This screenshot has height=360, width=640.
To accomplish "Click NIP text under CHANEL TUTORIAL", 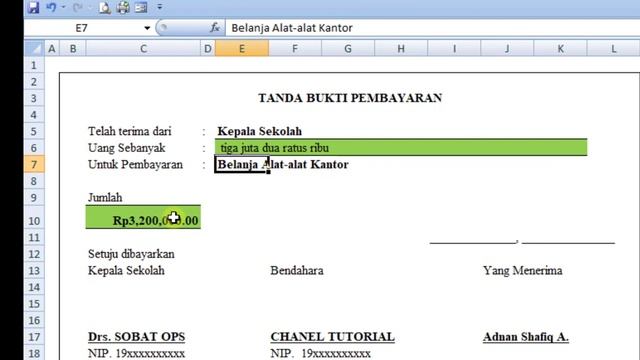I will coord(320,353).
